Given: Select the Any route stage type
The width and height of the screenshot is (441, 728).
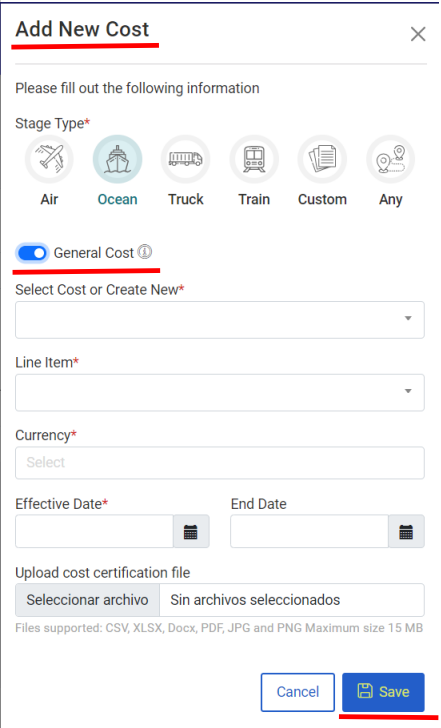Looking at the screenshot, I should coord(390,159).
